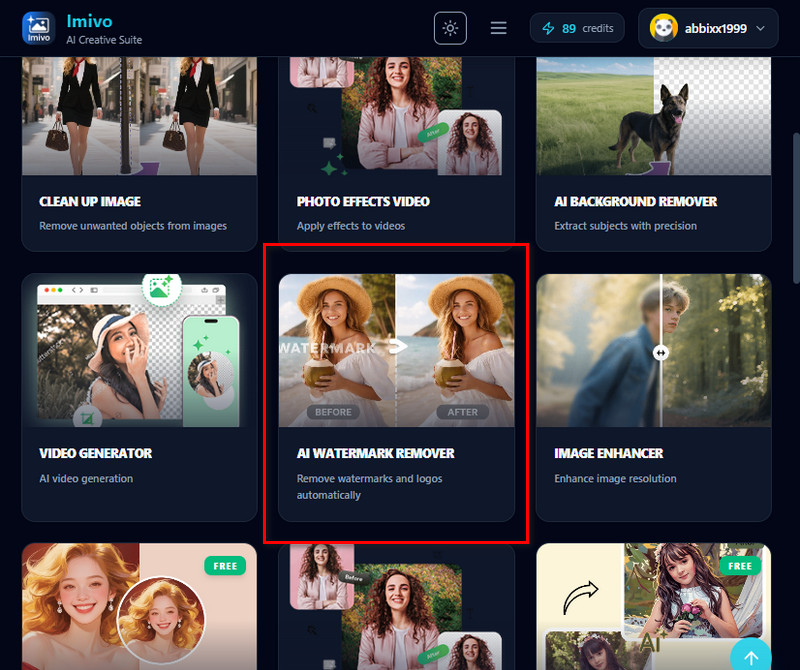Viewport: 800px width, 670px height.
Task: Click the username abbixx1999
Action: 715,29
